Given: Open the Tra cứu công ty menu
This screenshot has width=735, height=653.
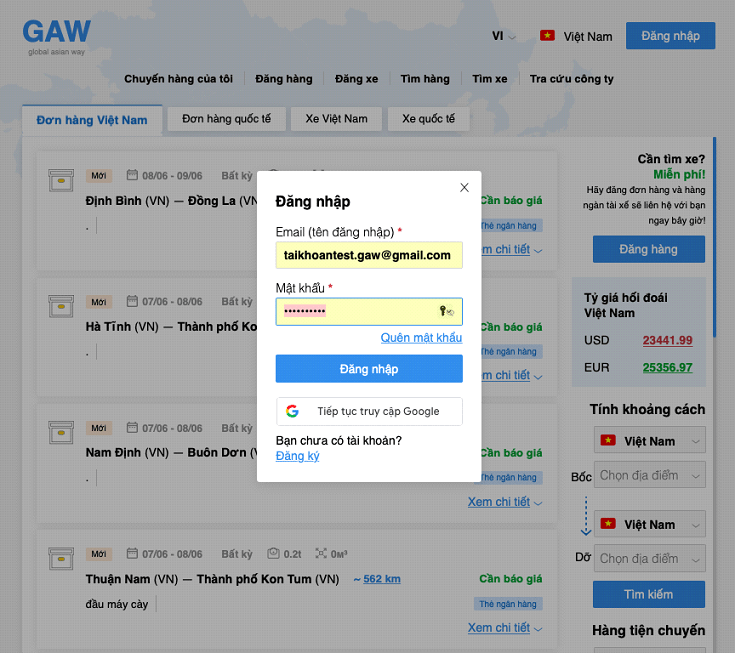Looking at the screenshot, I should (571, 79).
